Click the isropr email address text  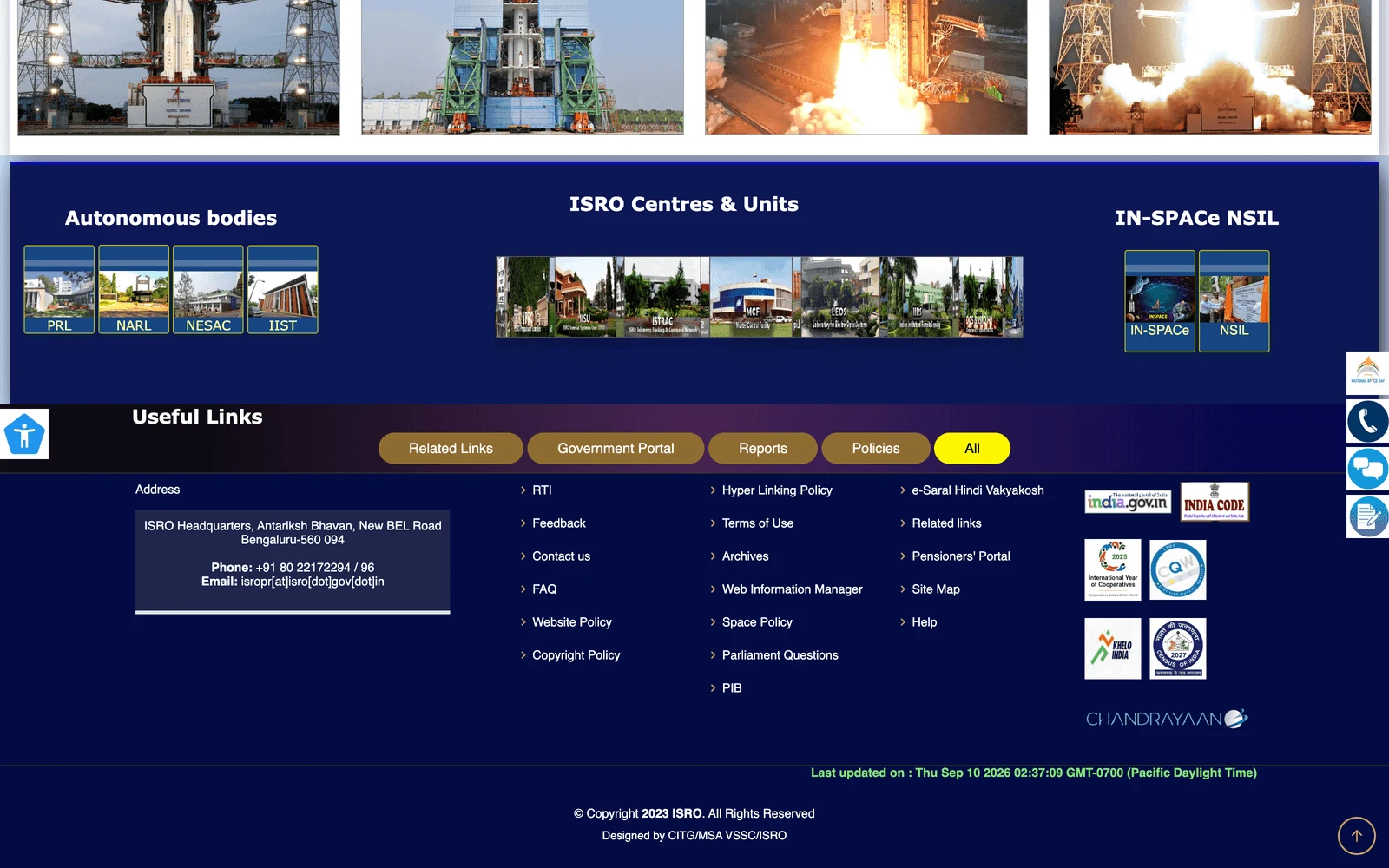(x=313, y=582)
